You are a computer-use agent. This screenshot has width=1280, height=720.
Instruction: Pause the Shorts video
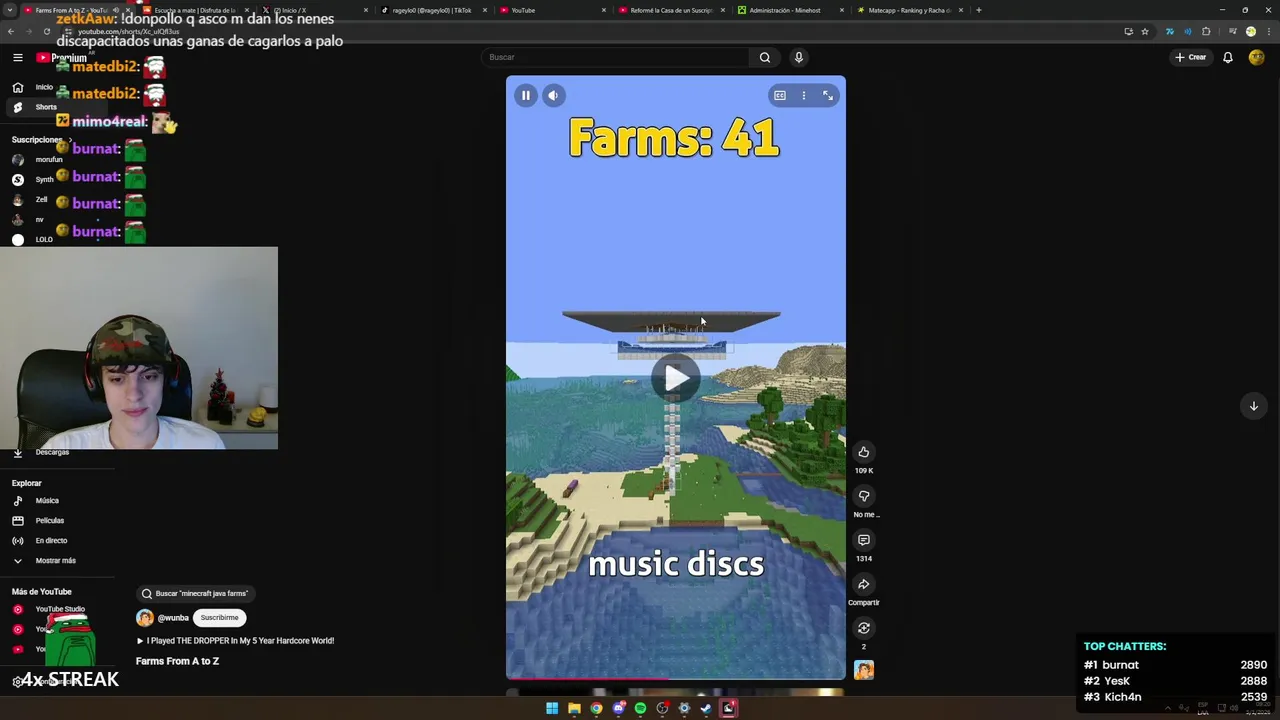(525, 96)
